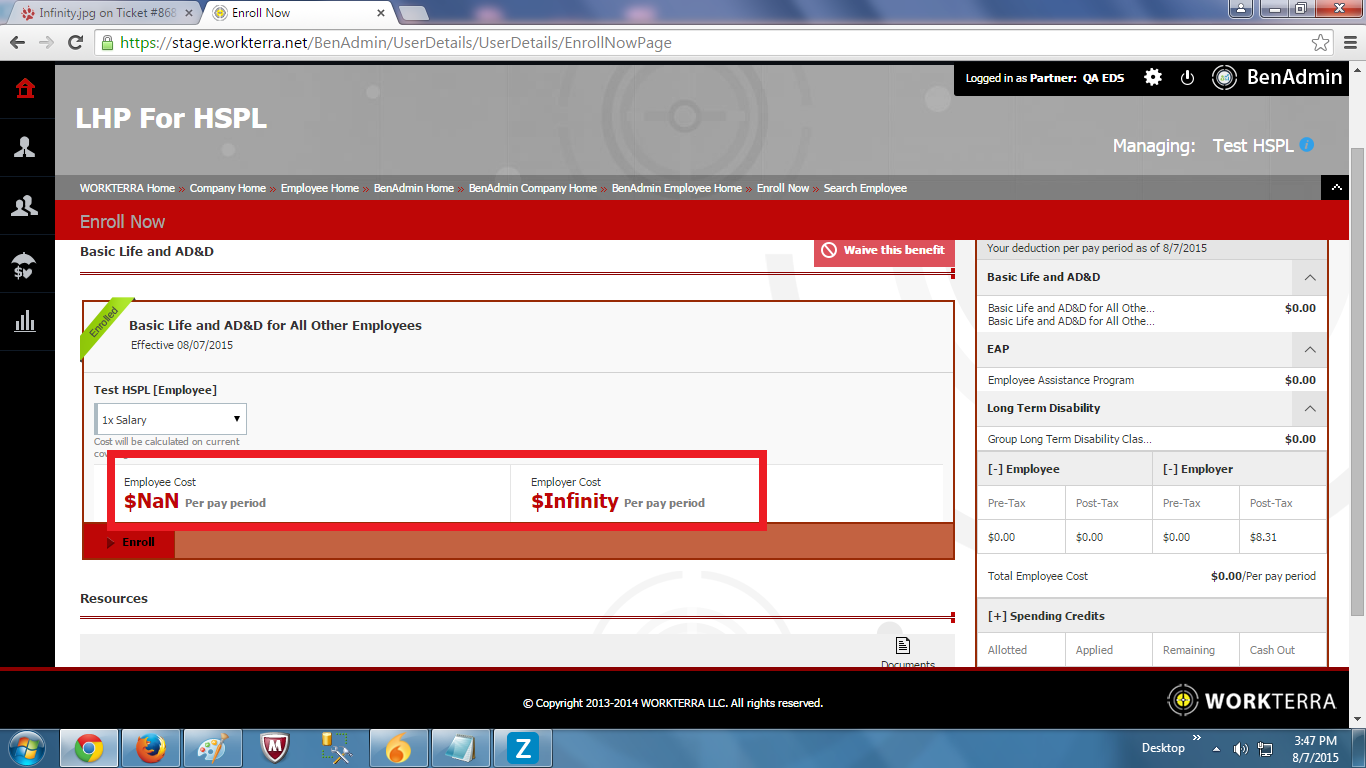
Task: Go to Company Home breadcrumb
Action: click(228, 188)
